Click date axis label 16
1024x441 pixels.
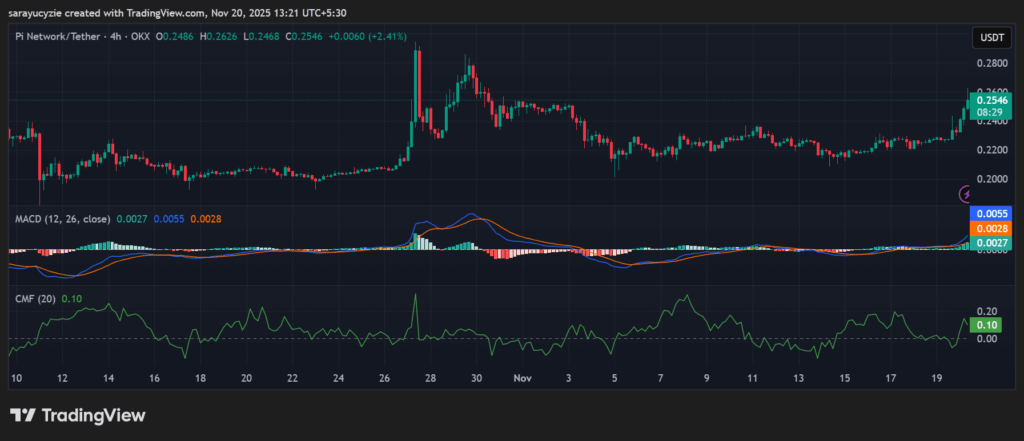point(154,378)
